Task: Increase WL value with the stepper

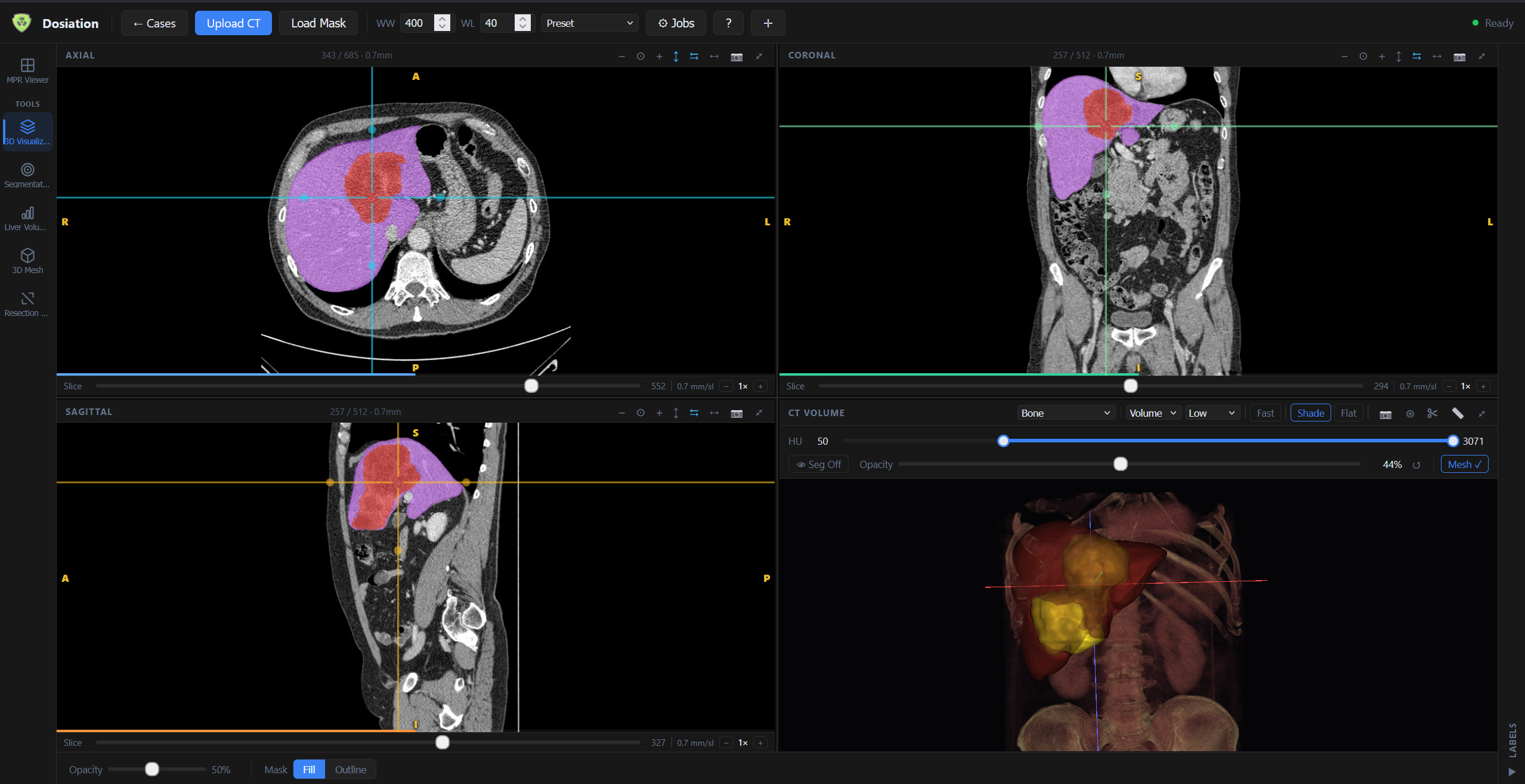Action: (x=522, y=19)
